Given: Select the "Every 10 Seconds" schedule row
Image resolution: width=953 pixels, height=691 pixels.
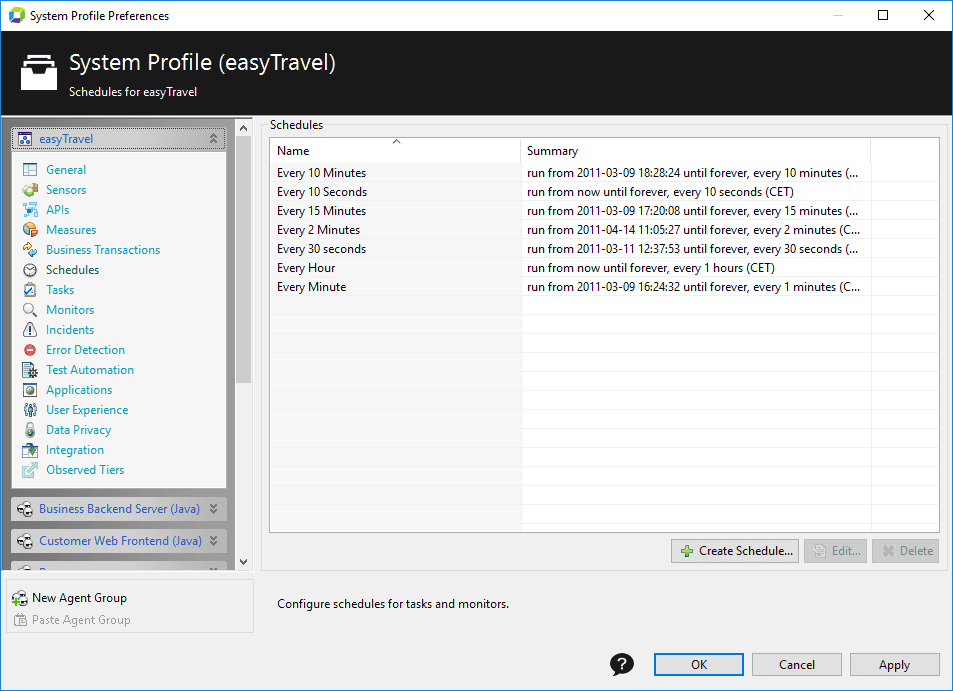Looking at the screenshot, I should [604, 192].
